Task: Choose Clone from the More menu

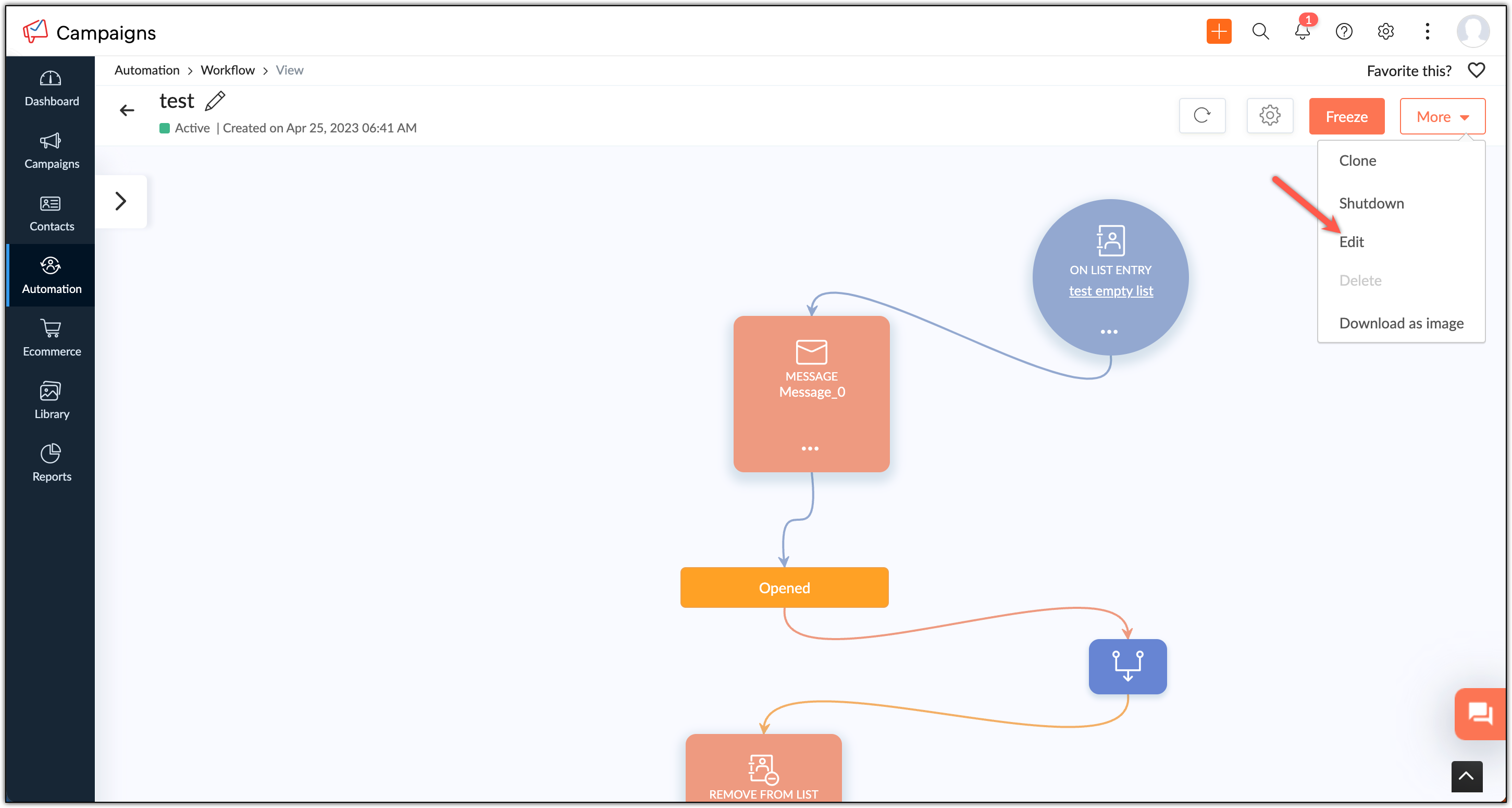Action: point(1357,160)
